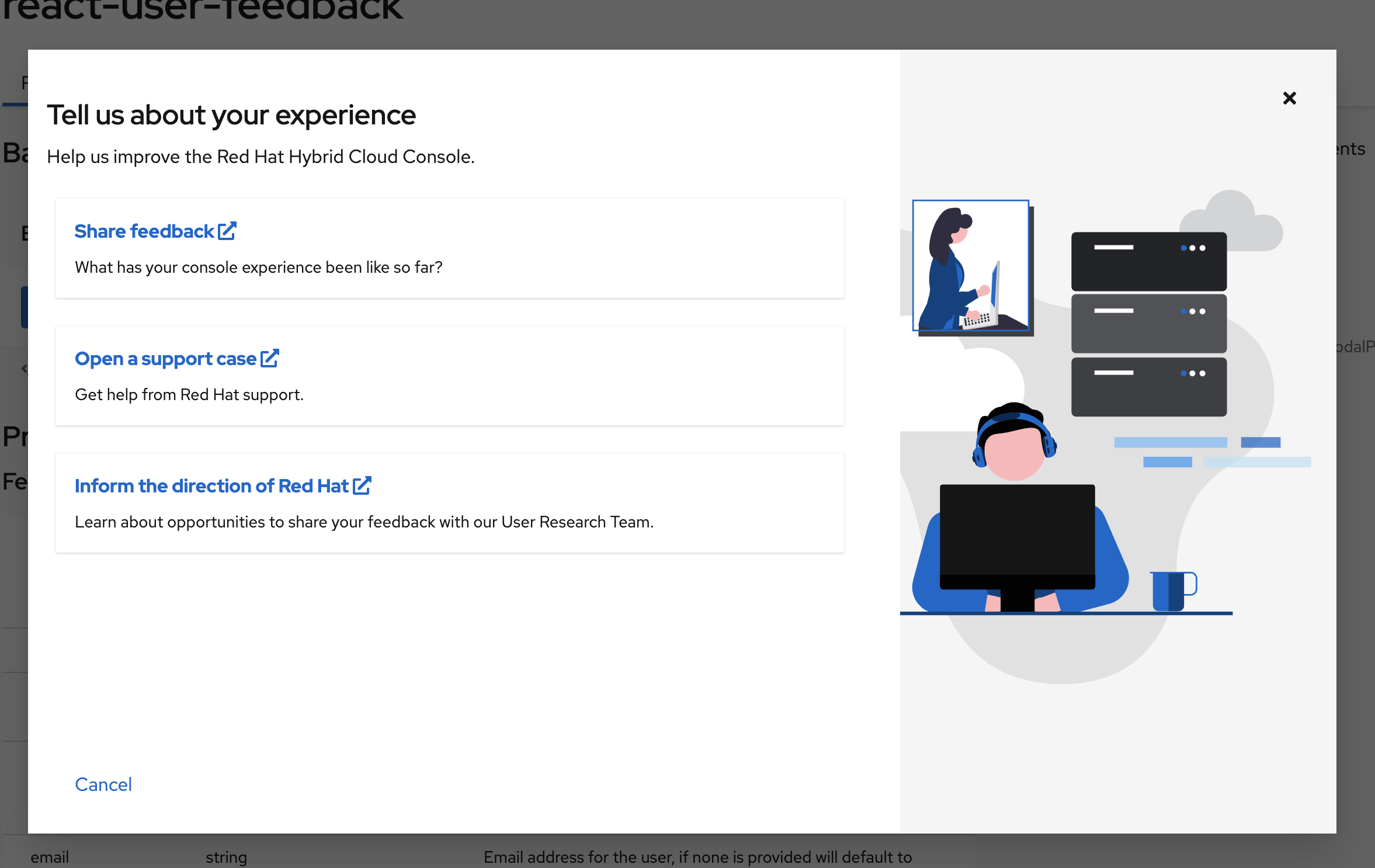Click the top server rack graphic

1148,261
